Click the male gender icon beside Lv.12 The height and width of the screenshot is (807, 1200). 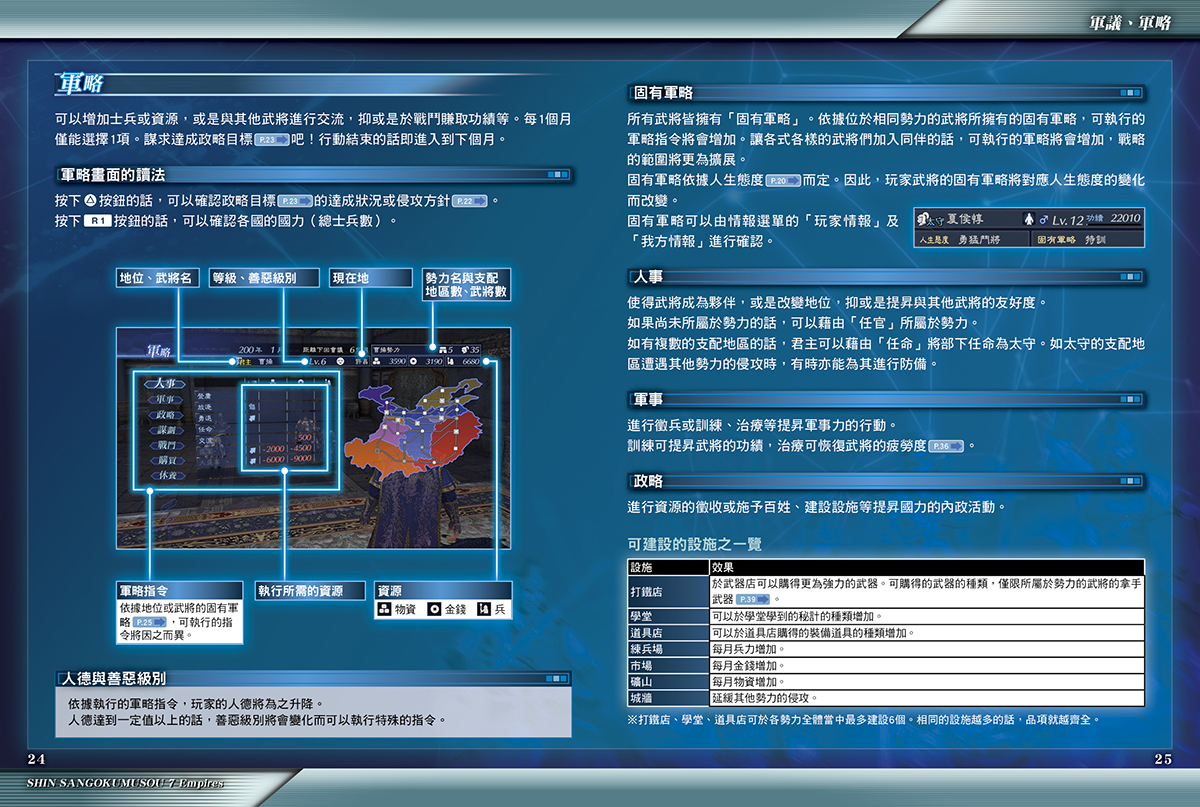pyautogui.click(x=1043, y=219)
